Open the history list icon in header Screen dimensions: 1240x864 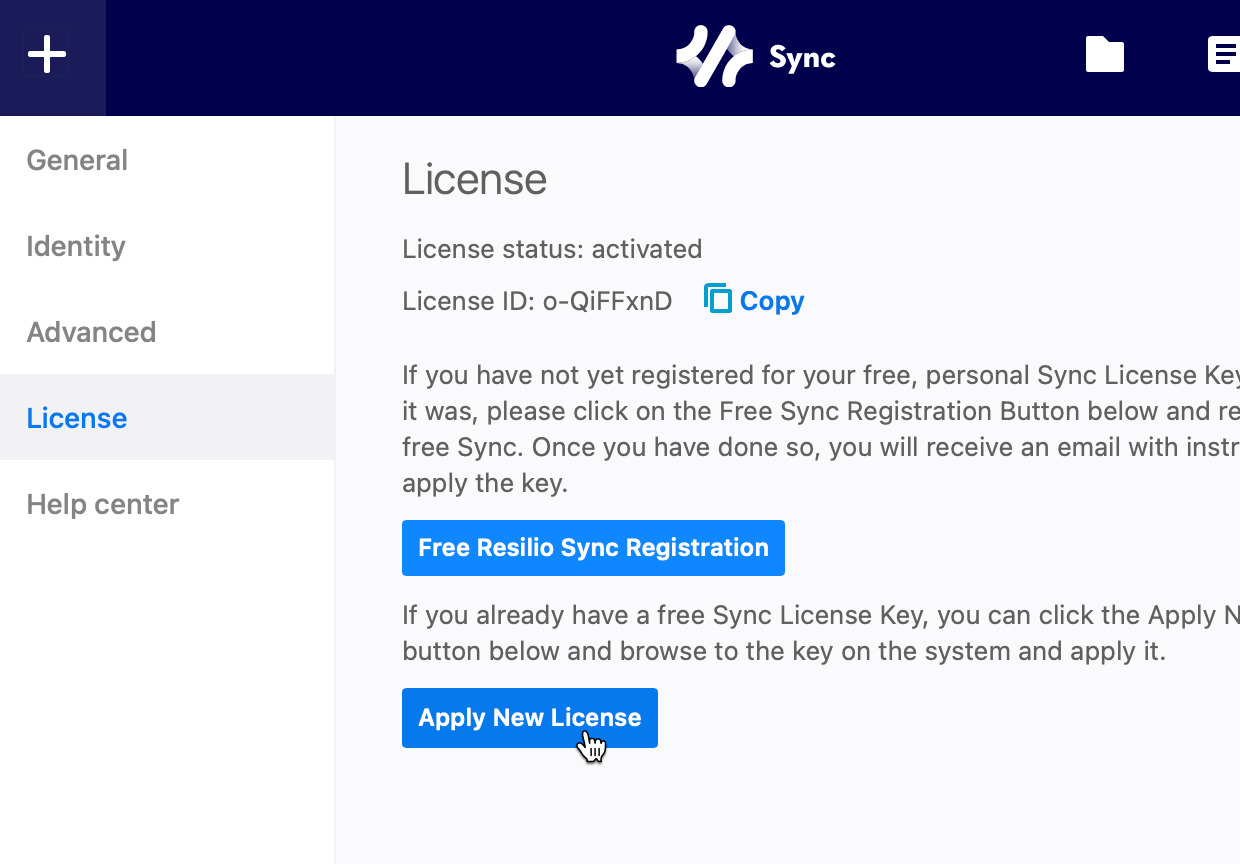click(1223, 55)
